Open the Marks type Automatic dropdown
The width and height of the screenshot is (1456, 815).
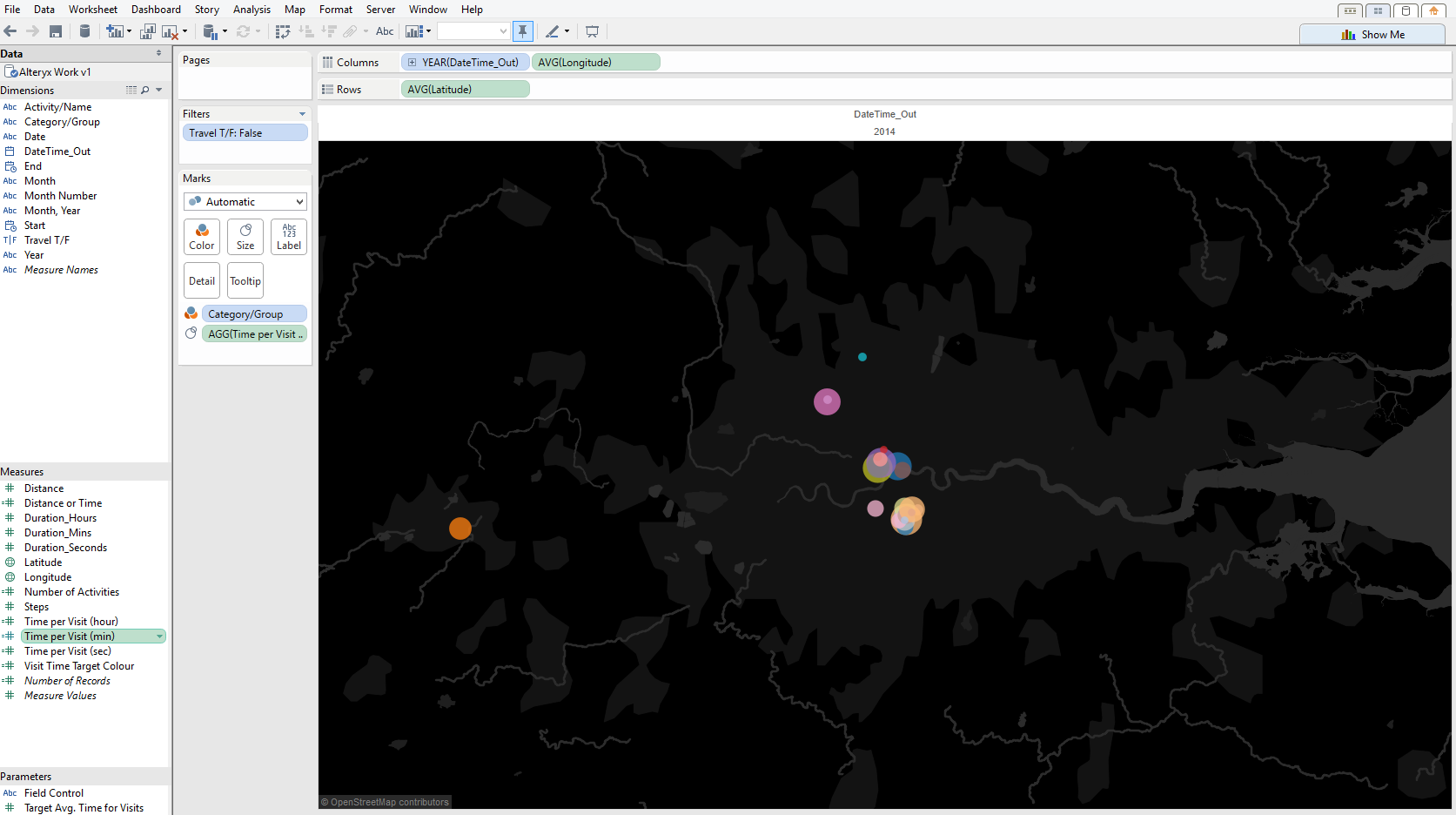245,201
